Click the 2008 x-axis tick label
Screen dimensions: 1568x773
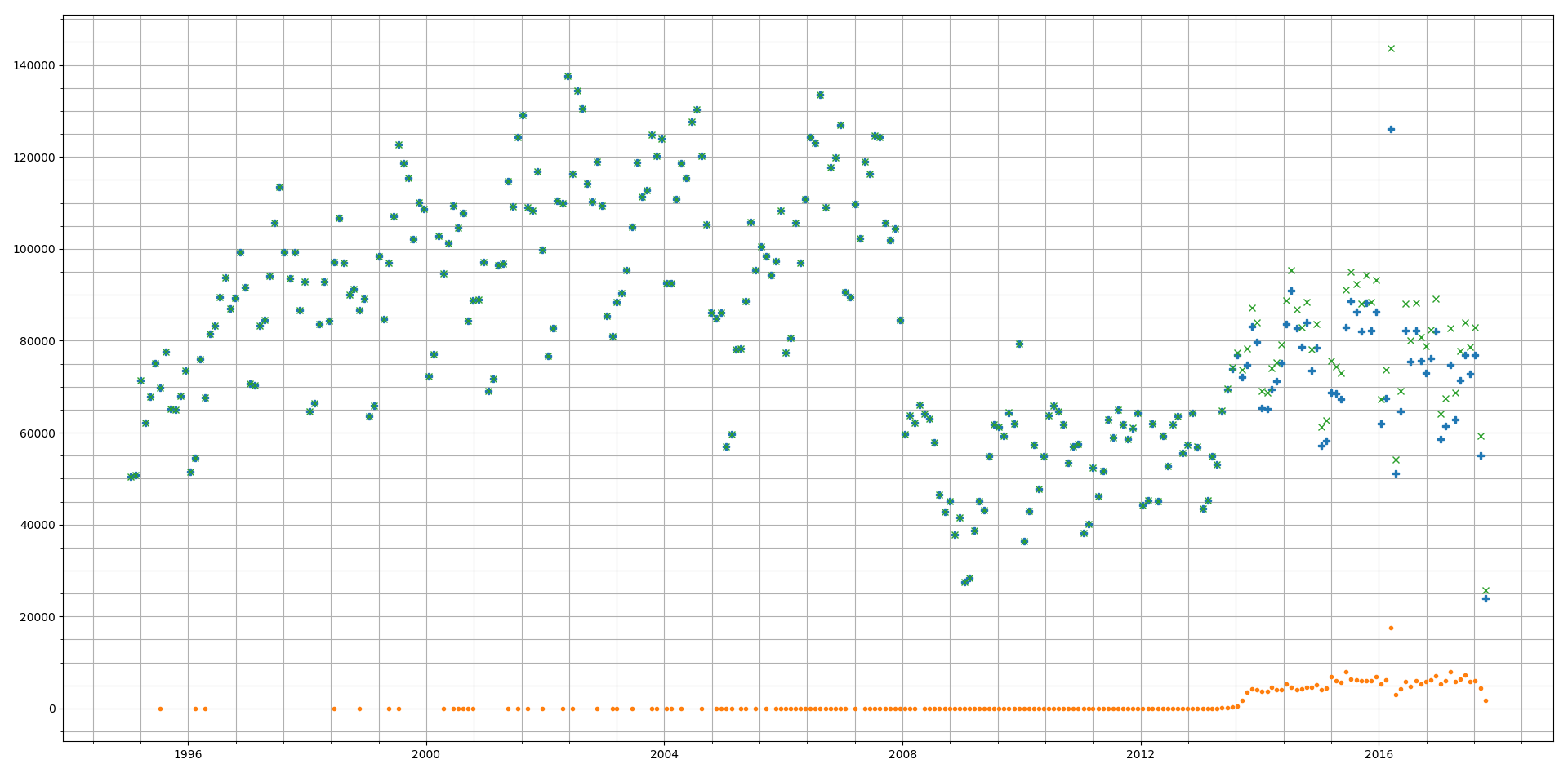(x=902, y=754)
